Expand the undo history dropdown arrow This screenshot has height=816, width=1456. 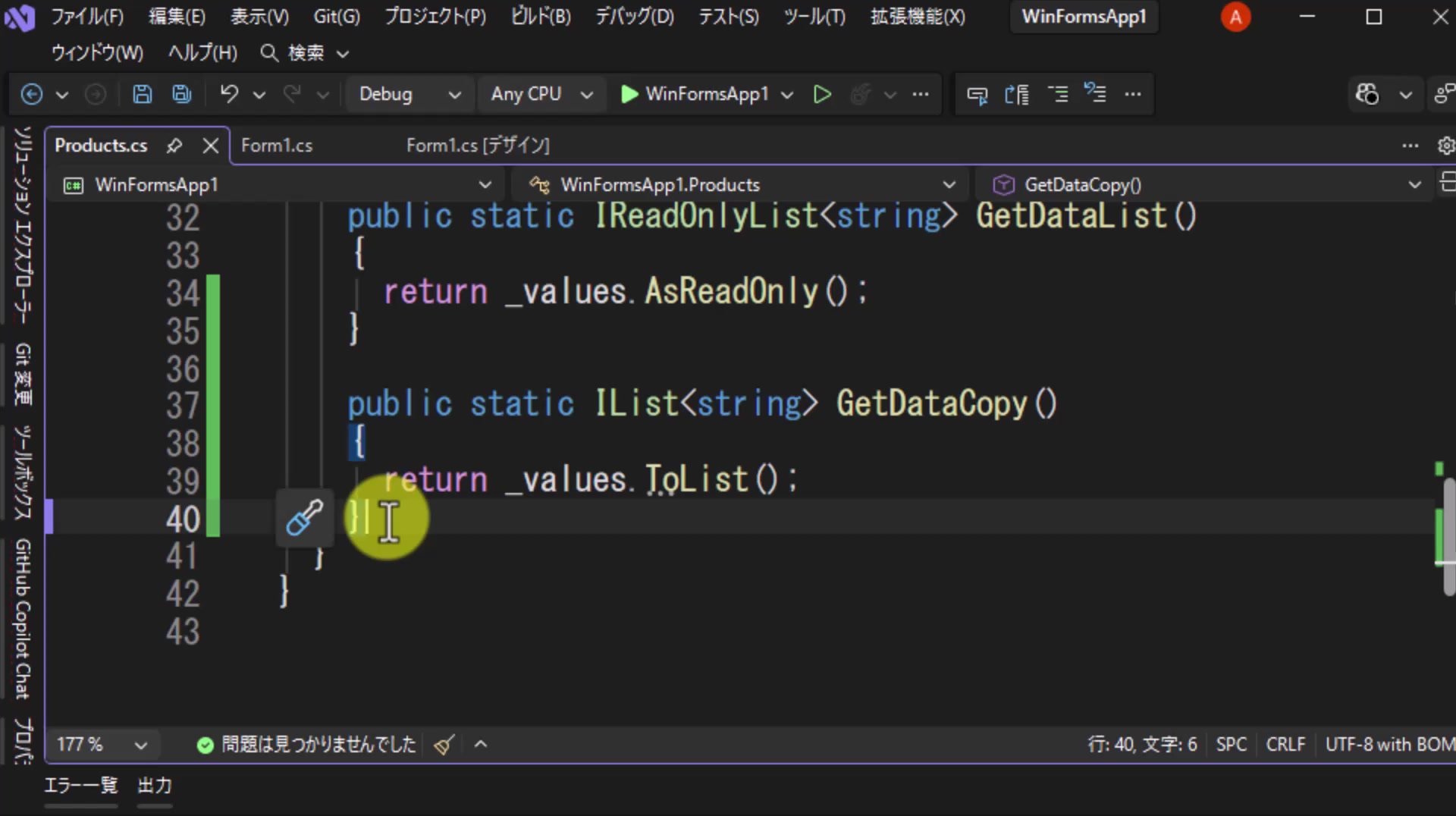[x=259, y=95]
